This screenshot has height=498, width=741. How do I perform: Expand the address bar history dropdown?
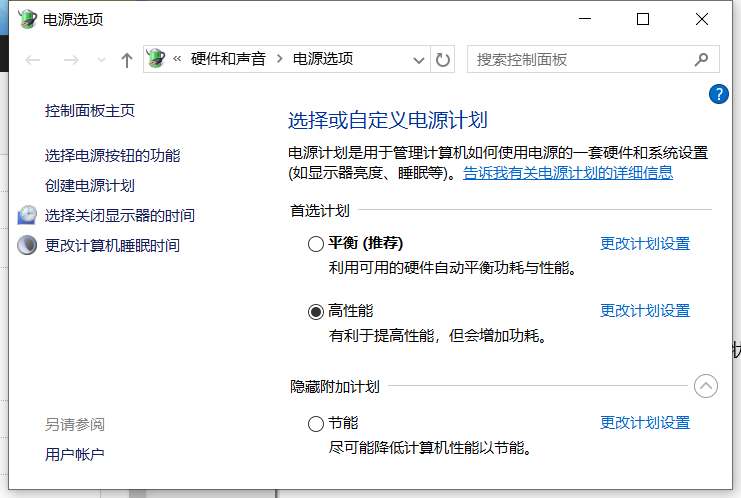tap(419, 60)
